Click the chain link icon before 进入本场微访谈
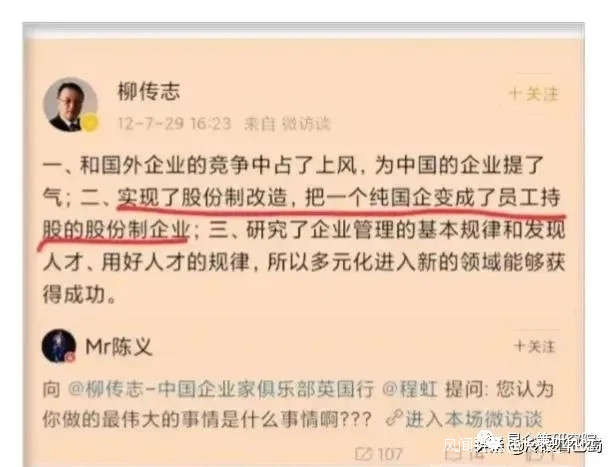 [x=394, y=418]
